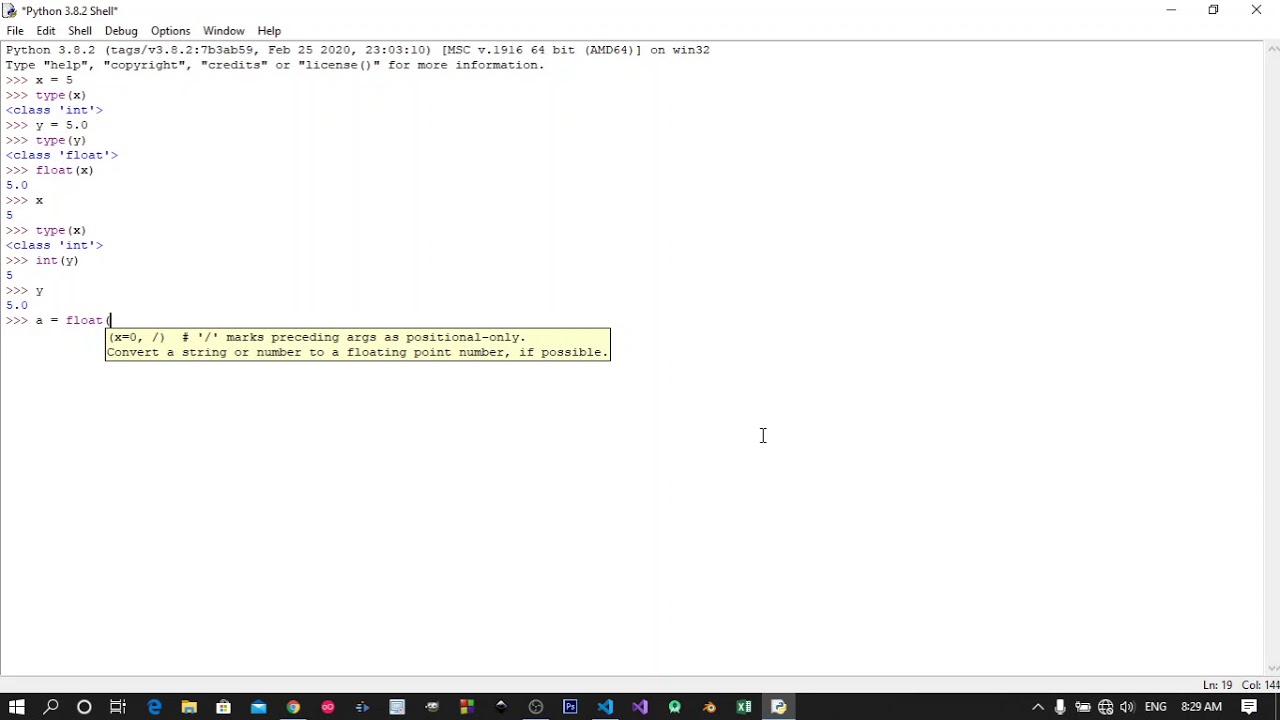Open File Explorer from the taskbar
1280x720 pixels.
(x=189, y=707)
